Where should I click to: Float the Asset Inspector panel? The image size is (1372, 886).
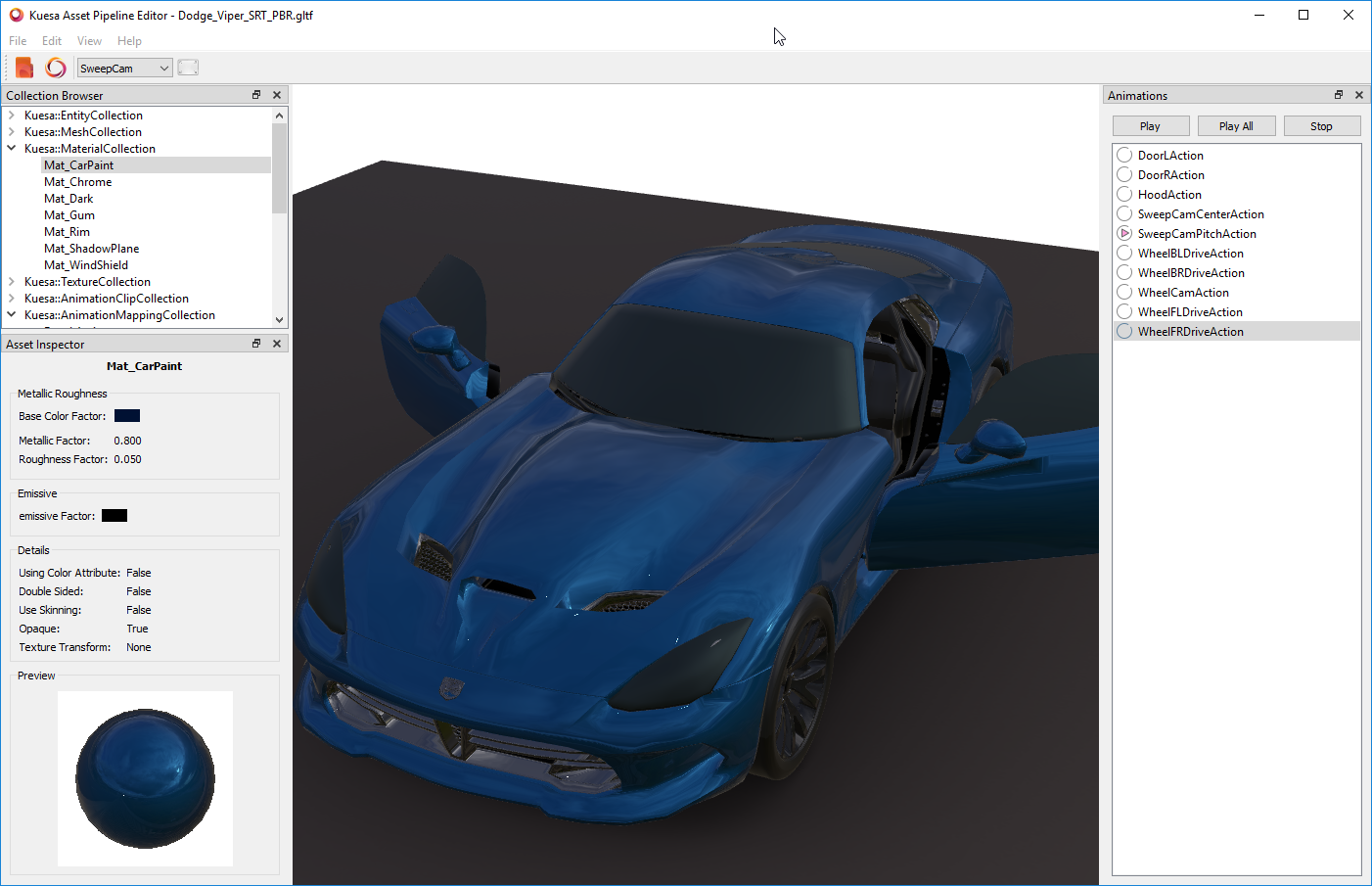[x=256, y=344]
